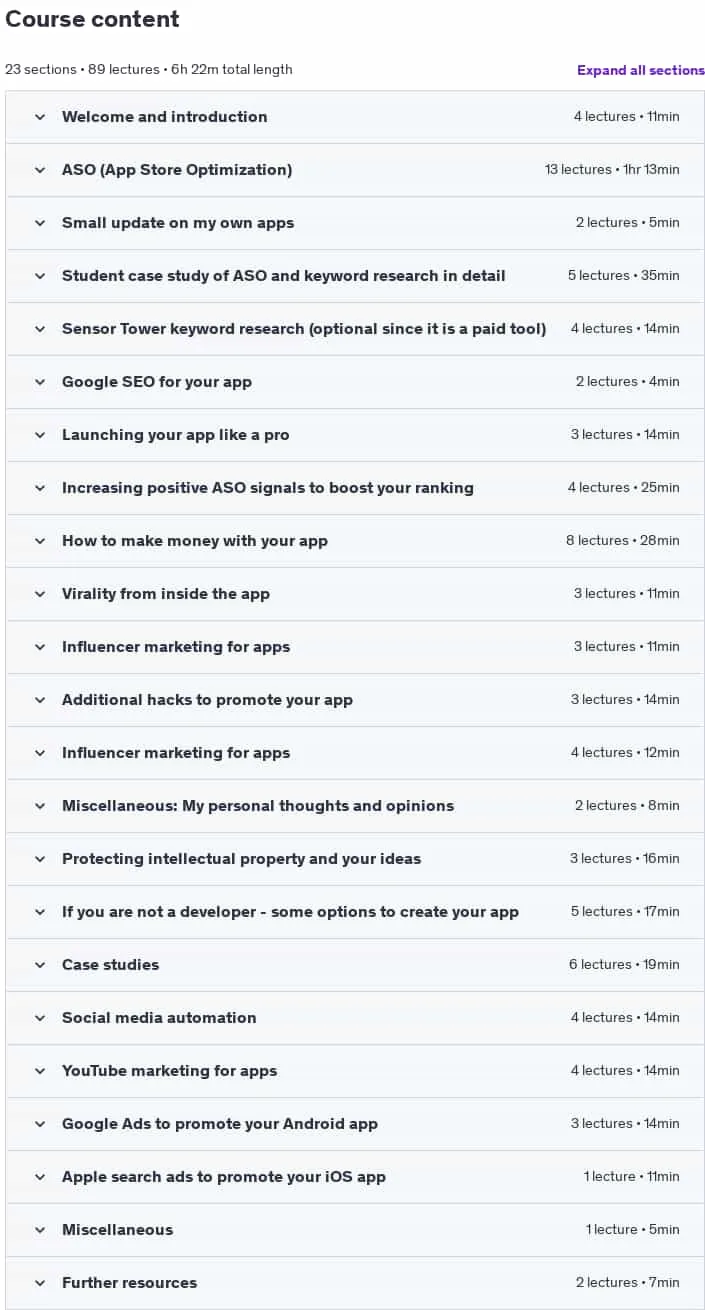Click the Google SEO for your app chevron

point(40,382)
